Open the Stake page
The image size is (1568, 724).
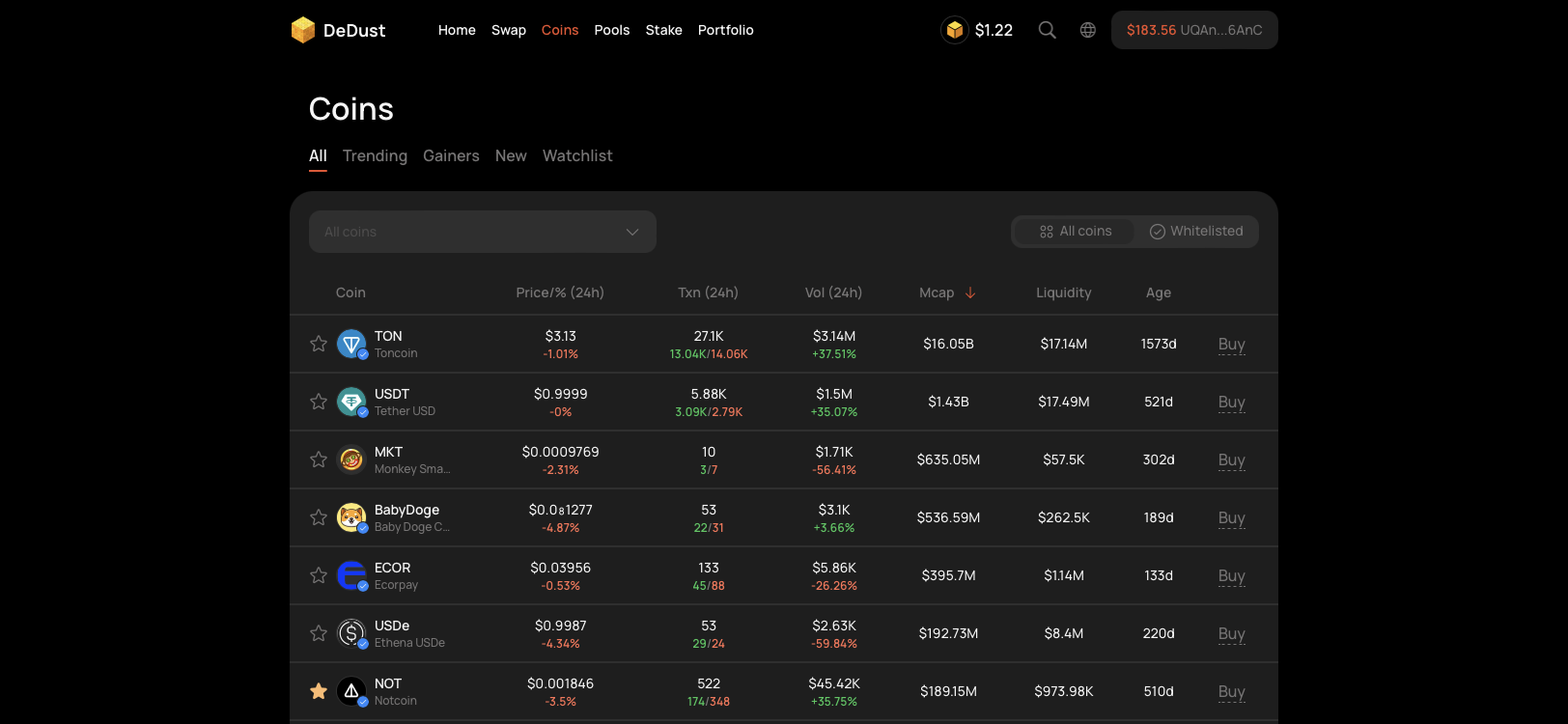coord(664,30)
